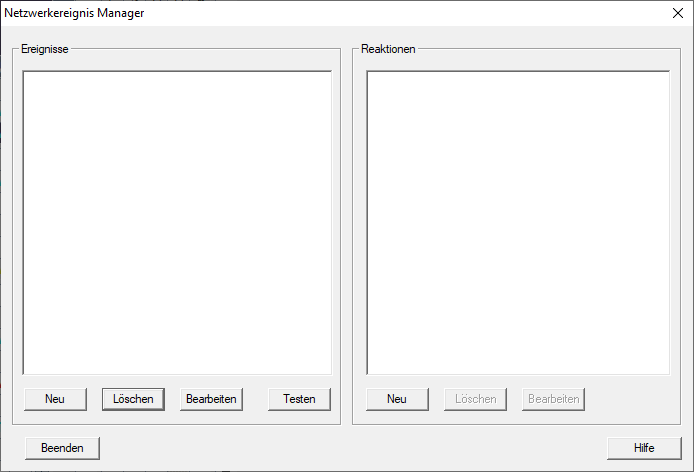Create a new network event entry

(x=55, y=399)
